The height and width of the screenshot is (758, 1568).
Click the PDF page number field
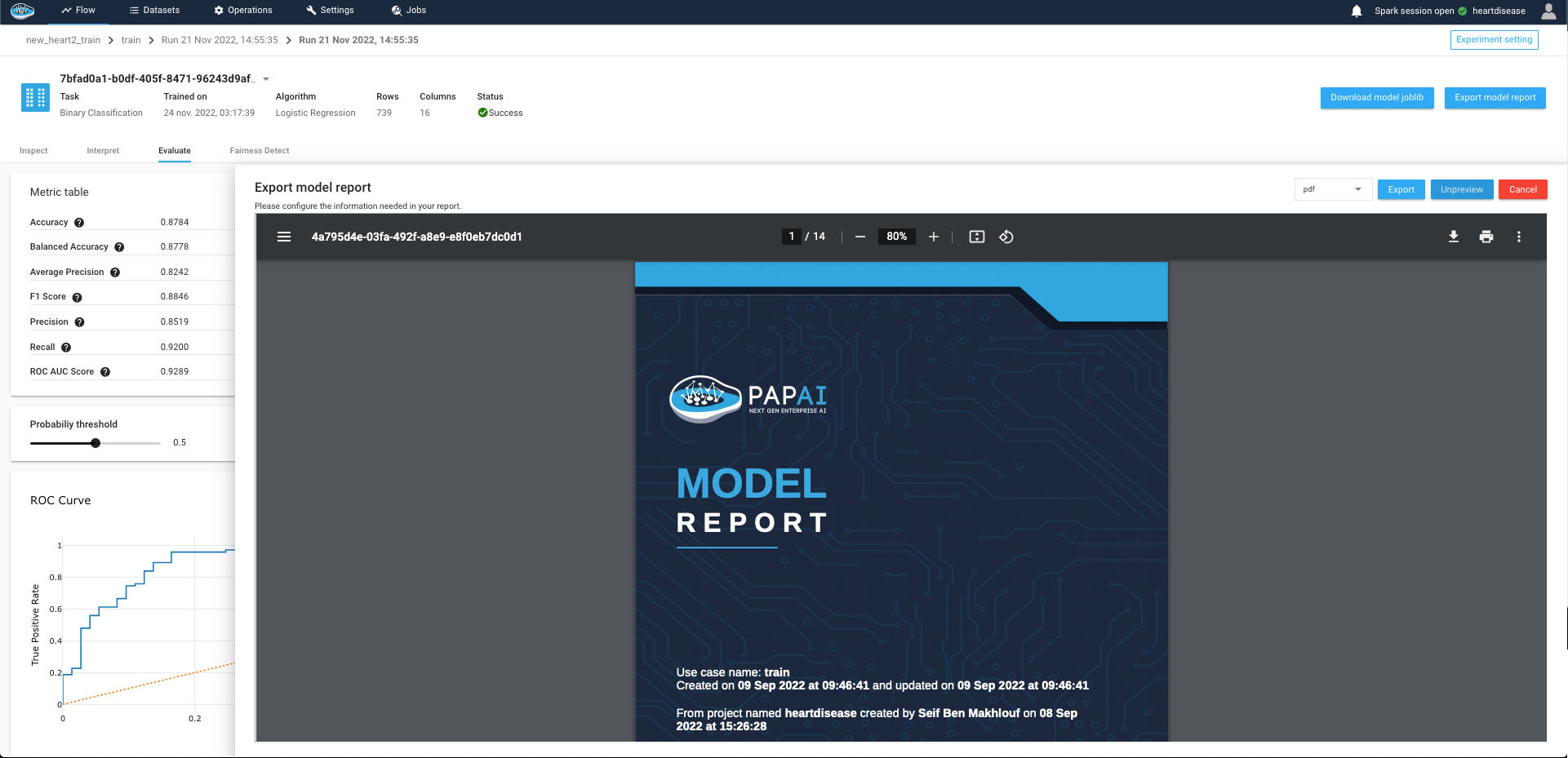(x=791, y=237)
